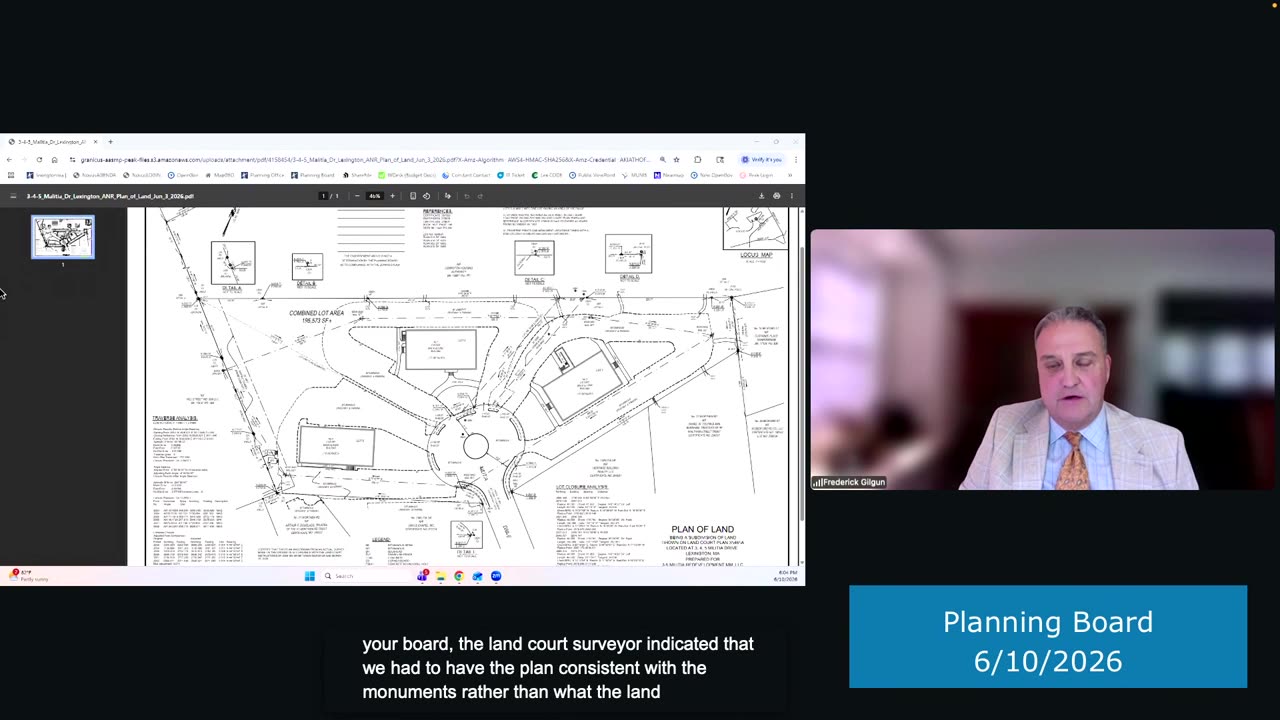Open the Windows Start menu
Viewport: 1280px width, 720px height.
pos(310,576)
